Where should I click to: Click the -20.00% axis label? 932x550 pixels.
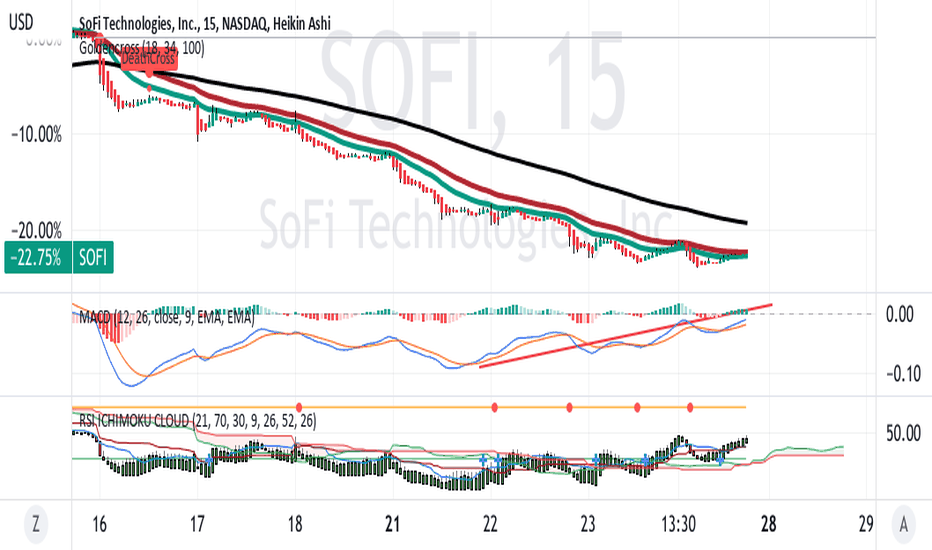point(36,230)
